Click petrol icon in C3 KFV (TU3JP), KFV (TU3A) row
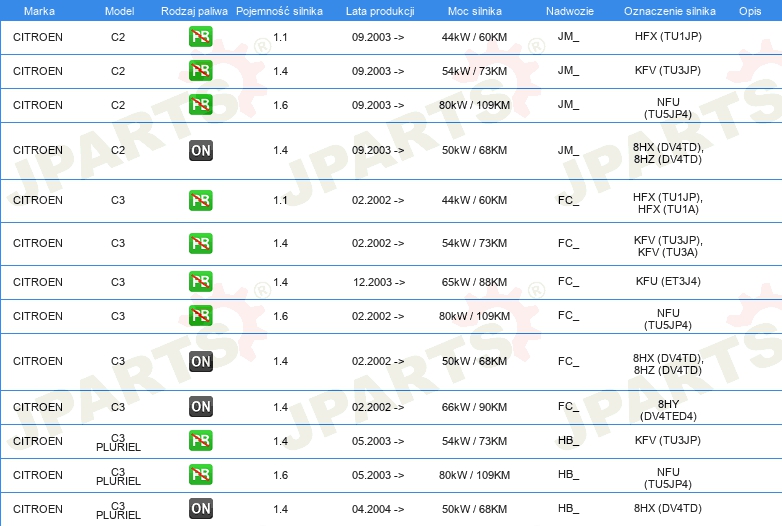The height and width of the screenshot is (526, 782). click(x=200, y=243)
